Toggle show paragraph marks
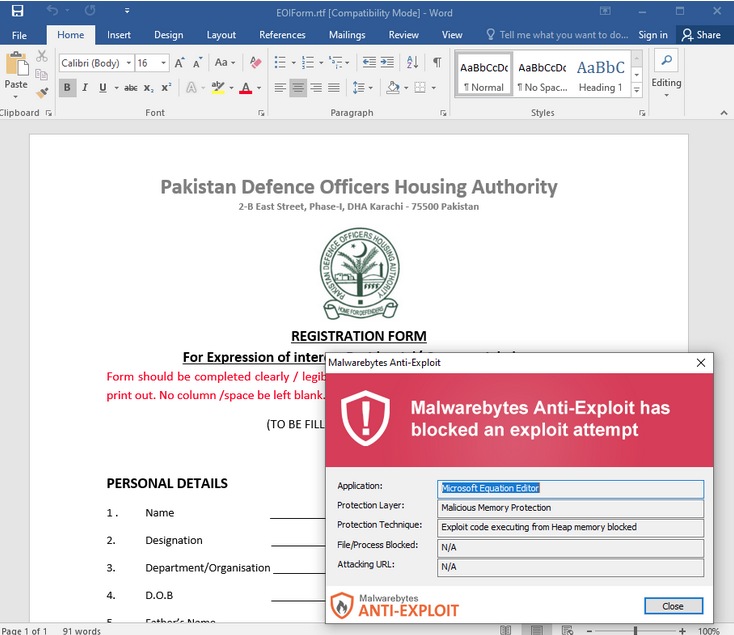Viewport: 734px width, 635px height. coord(437,62)
